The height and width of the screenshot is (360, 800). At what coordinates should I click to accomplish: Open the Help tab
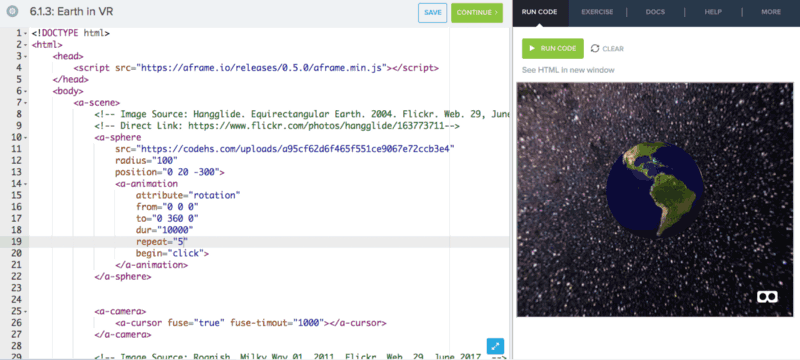point(713,12)
